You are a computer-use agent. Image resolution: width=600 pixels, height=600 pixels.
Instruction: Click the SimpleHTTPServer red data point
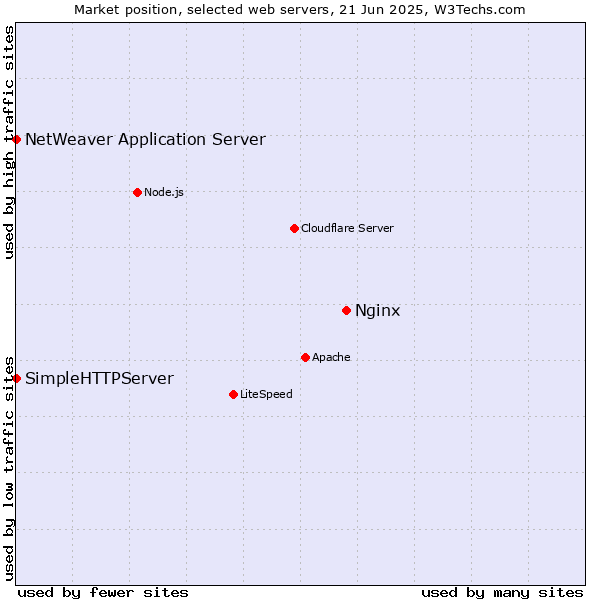tap(16, 378)
